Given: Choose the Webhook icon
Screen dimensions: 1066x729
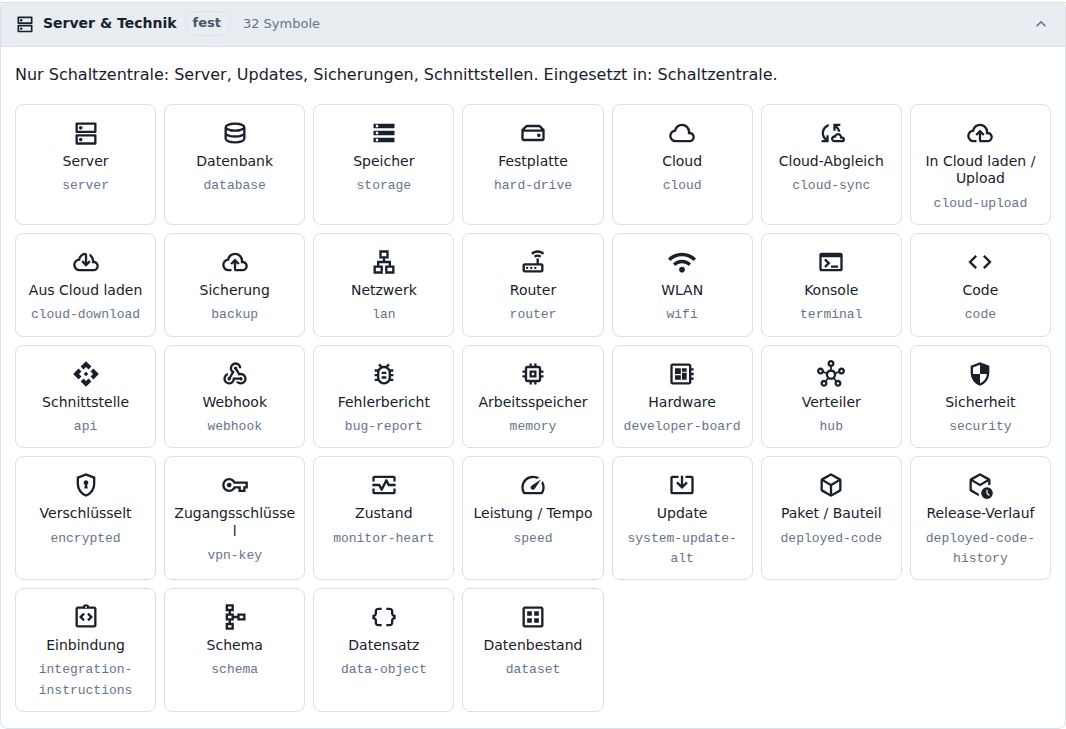Looking at the screenshot, I should (x=235, y=374).
